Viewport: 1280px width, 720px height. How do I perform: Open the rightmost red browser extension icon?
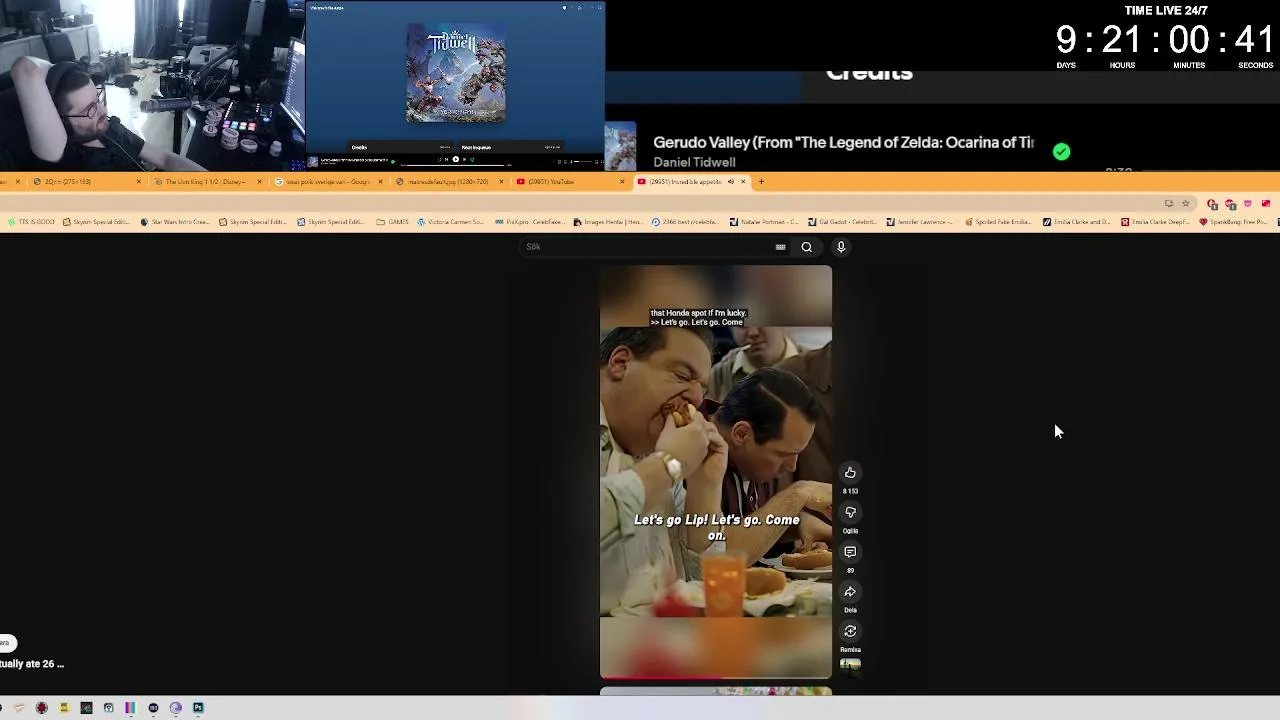pyautogui.click(x=1265, y=204)
